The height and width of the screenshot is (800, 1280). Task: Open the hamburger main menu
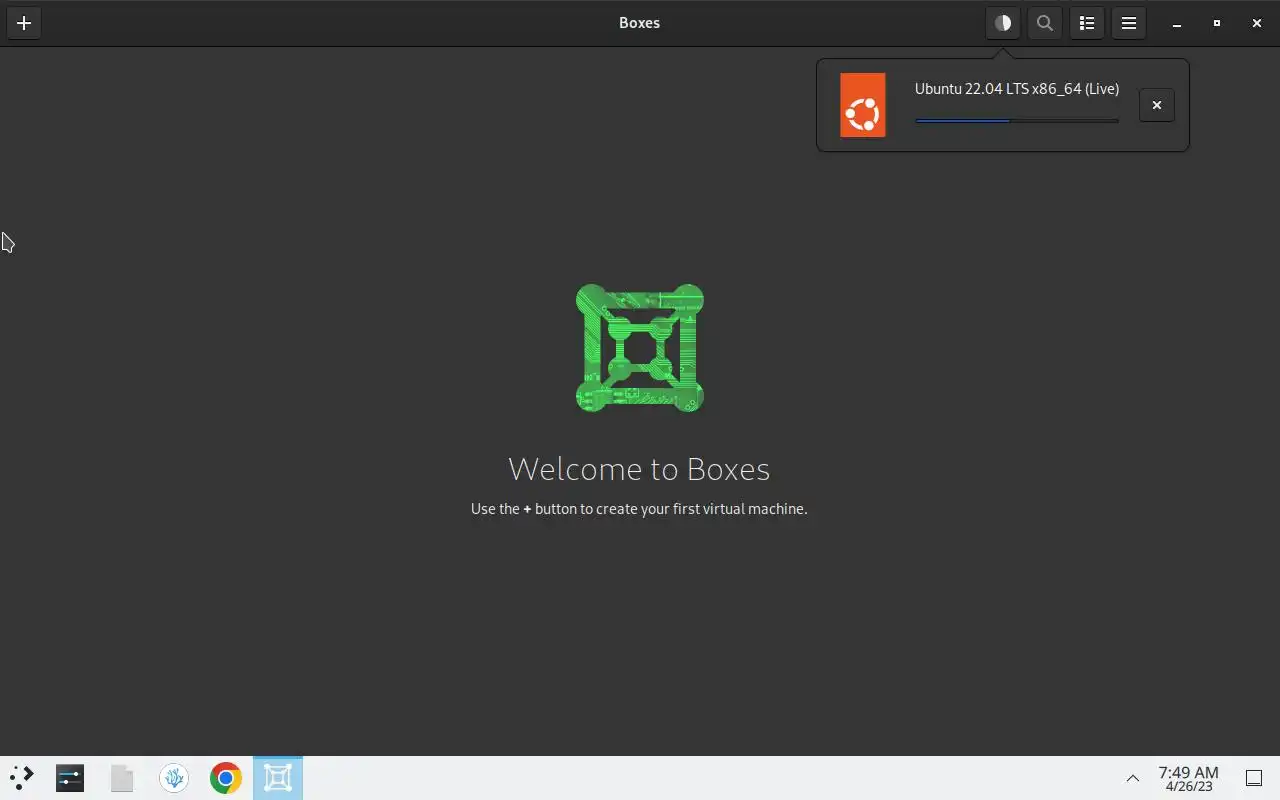click(x=1129, y=23)
